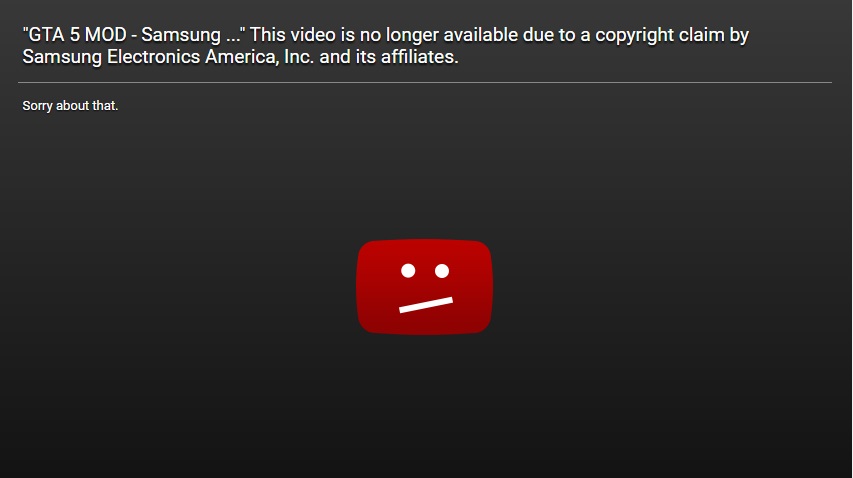853x478 pixels.
Task: Click the word "Electronics" in the claimant name
Action: pyautogui.click(x=153, y=57)
